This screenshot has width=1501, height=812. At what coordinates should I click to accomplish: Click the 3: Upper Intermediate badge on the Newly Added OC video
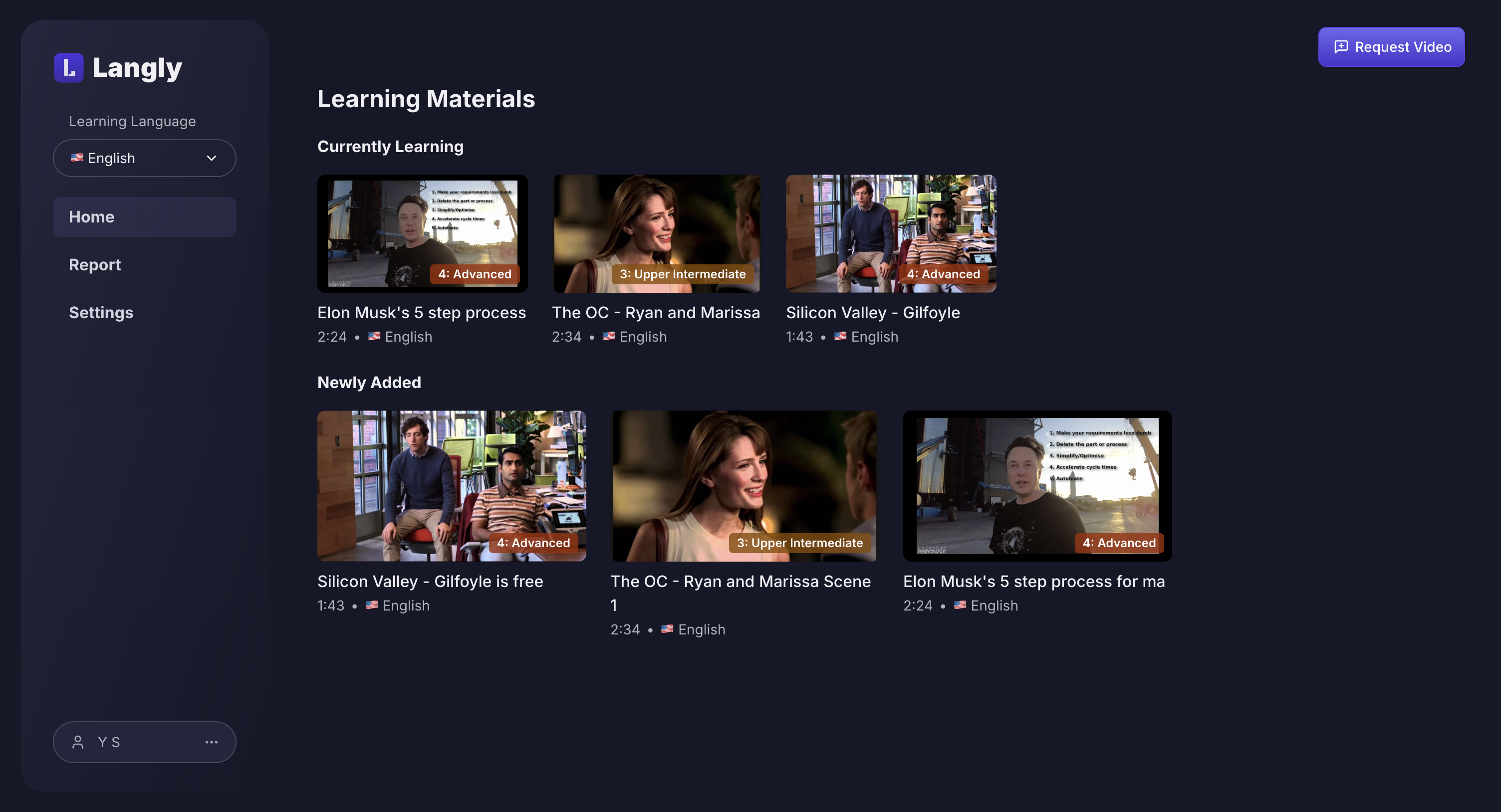[799, 542]
